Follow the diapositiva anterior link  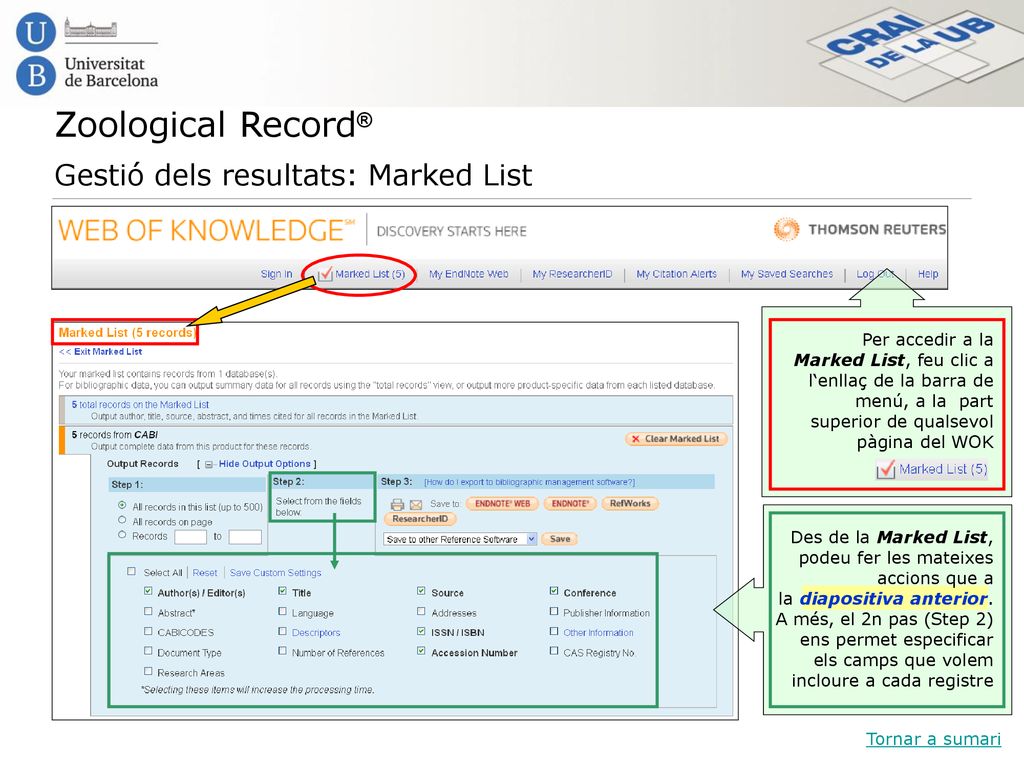893,598
